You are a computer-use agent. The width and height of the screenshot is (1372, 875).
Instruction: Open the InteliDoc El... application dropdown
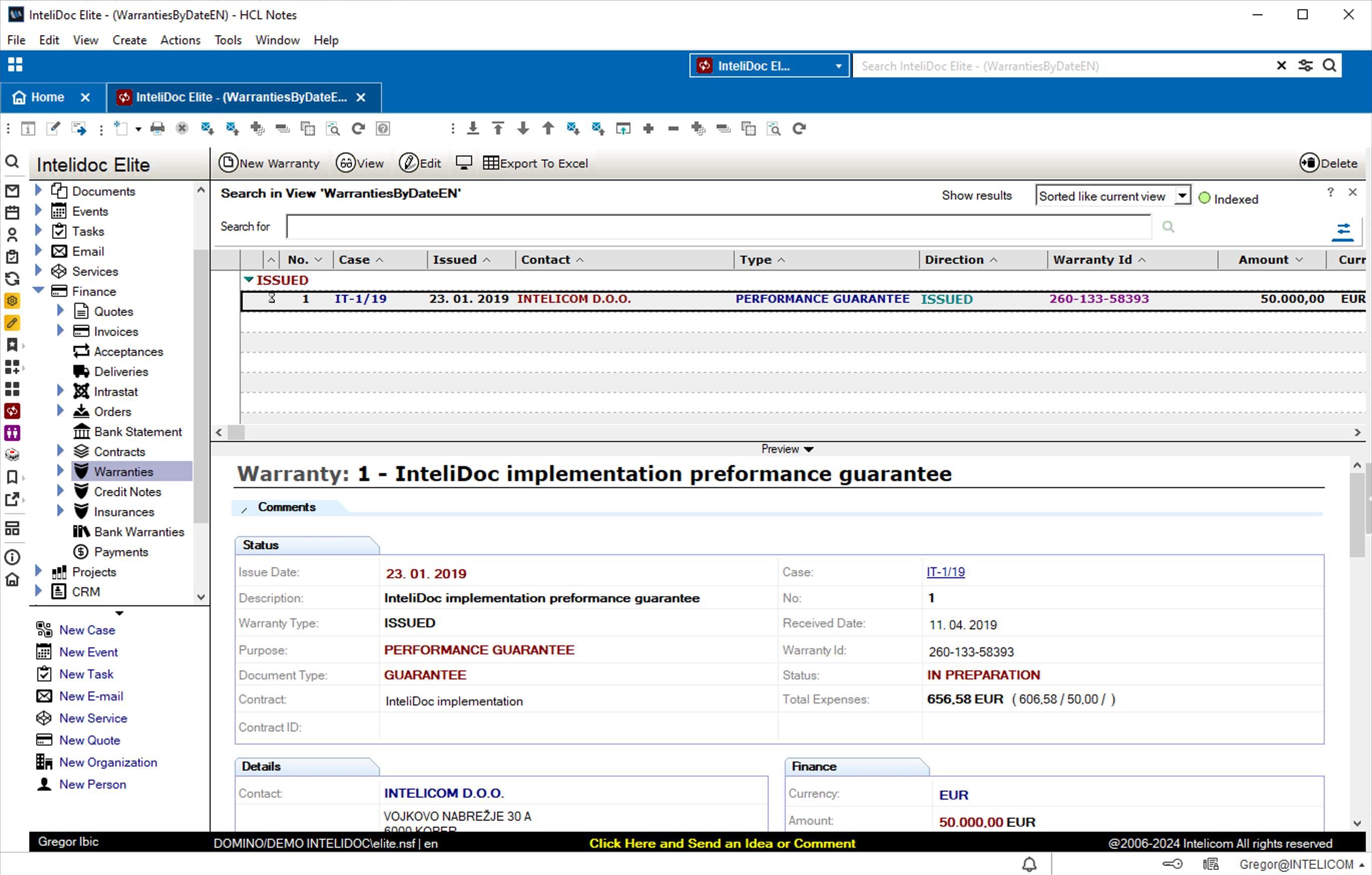click(x=769, y=66)
